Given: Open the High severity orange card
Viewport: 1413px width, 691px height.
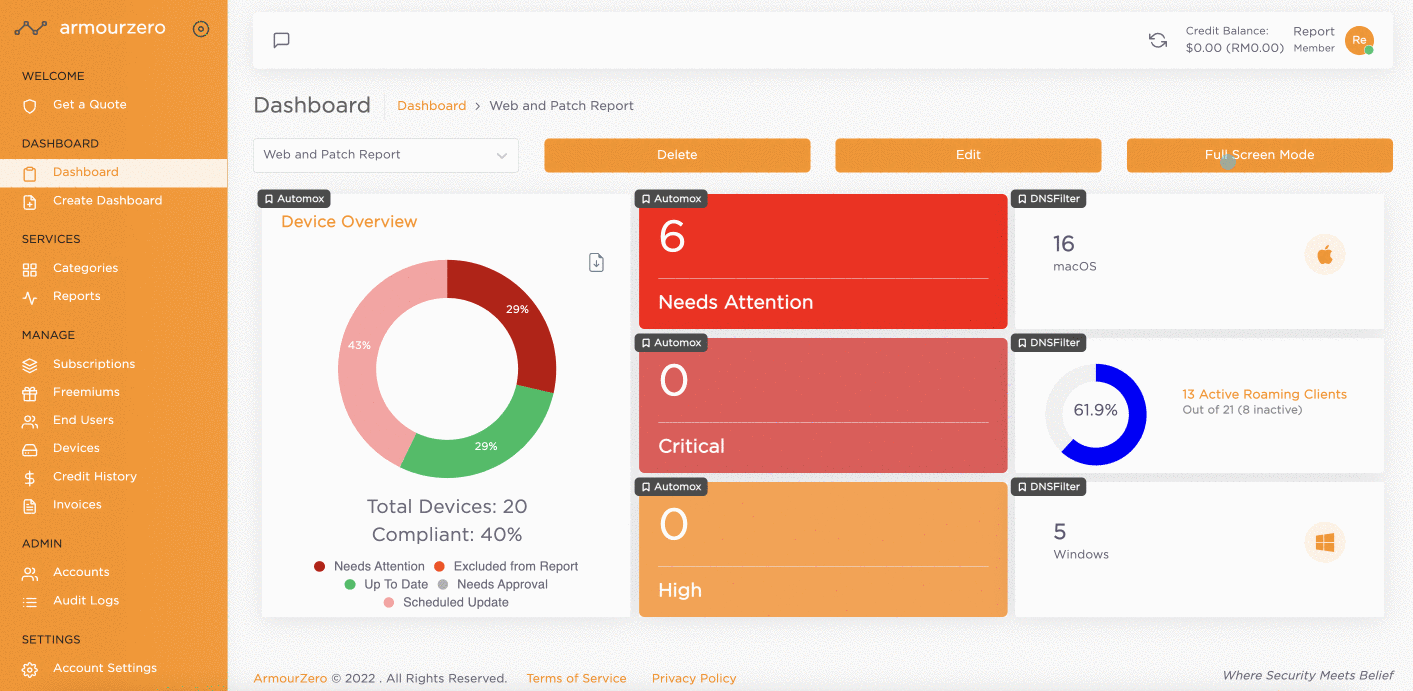Looking at the screenshot, I should coord(823,550).
